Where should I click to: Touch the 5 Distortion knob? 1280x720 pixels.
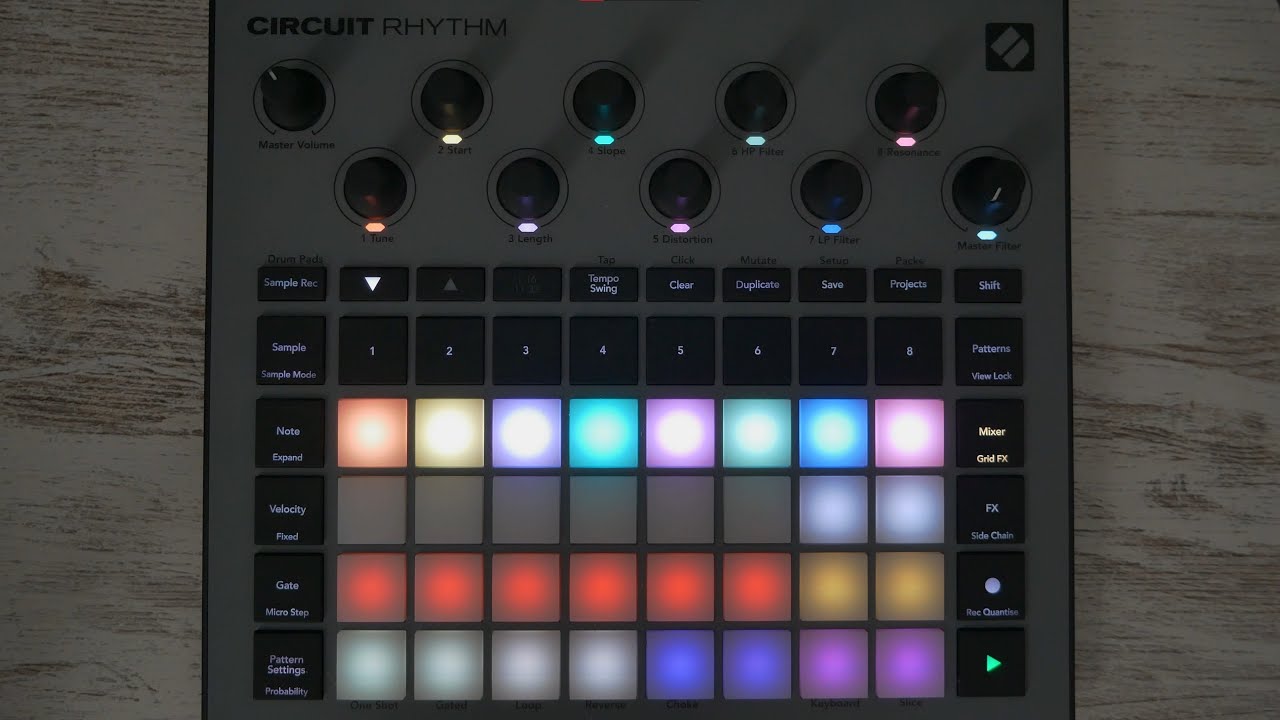click(680, 187)
